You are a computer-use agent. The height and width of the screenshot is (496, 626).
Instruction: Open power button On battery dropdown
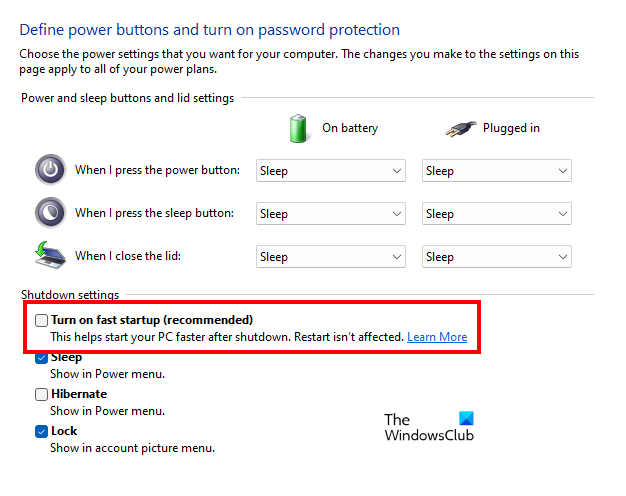click(331, 171)
